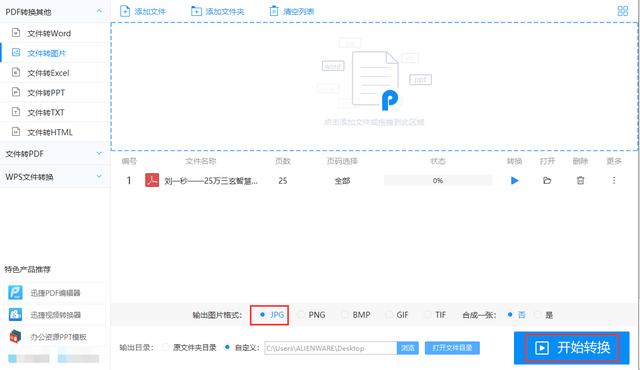
Task: Click the 浏览 browse button
Action: point(407,348)
